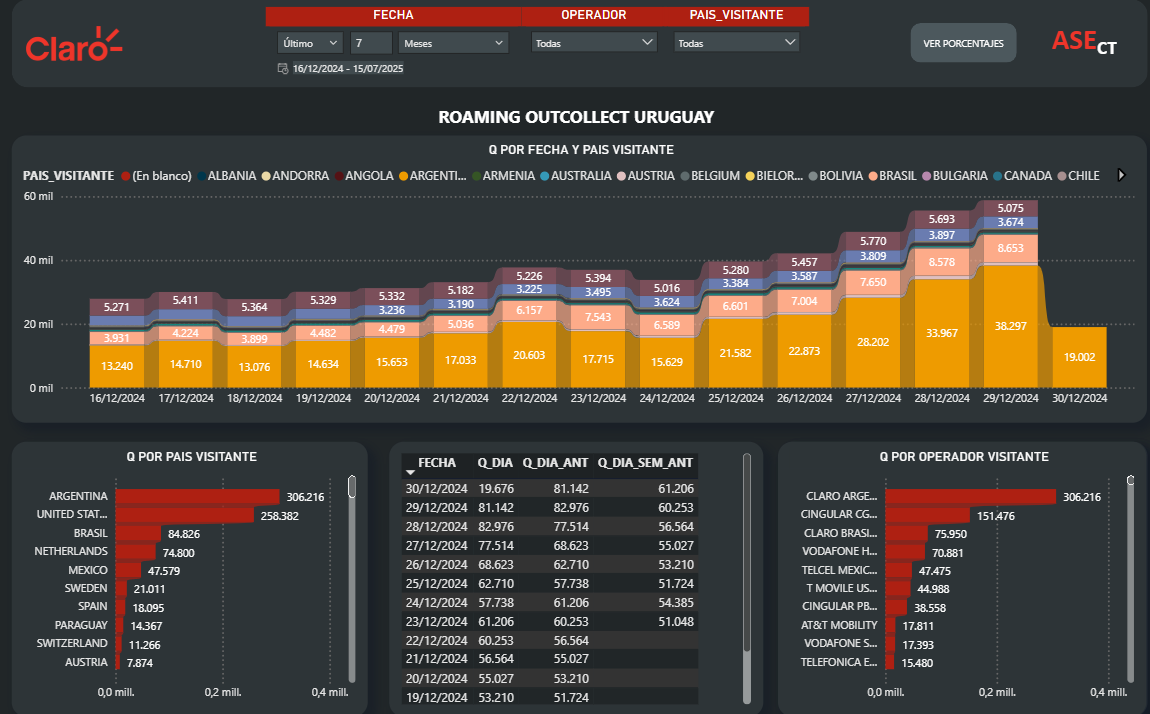Sort the table by Q_DIA_ANT column
The width and height of the screenshot is (1150, 714).
coord(555,463)
